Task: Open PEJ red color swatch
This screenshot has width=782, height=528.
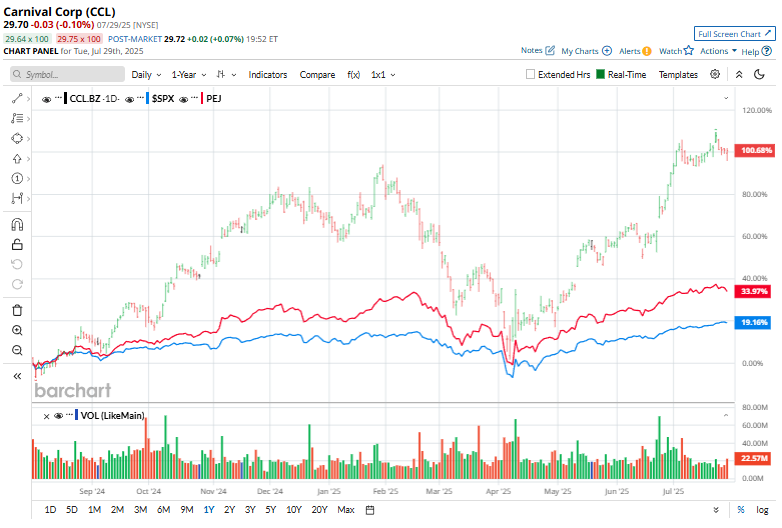Action: click(202, 98)
